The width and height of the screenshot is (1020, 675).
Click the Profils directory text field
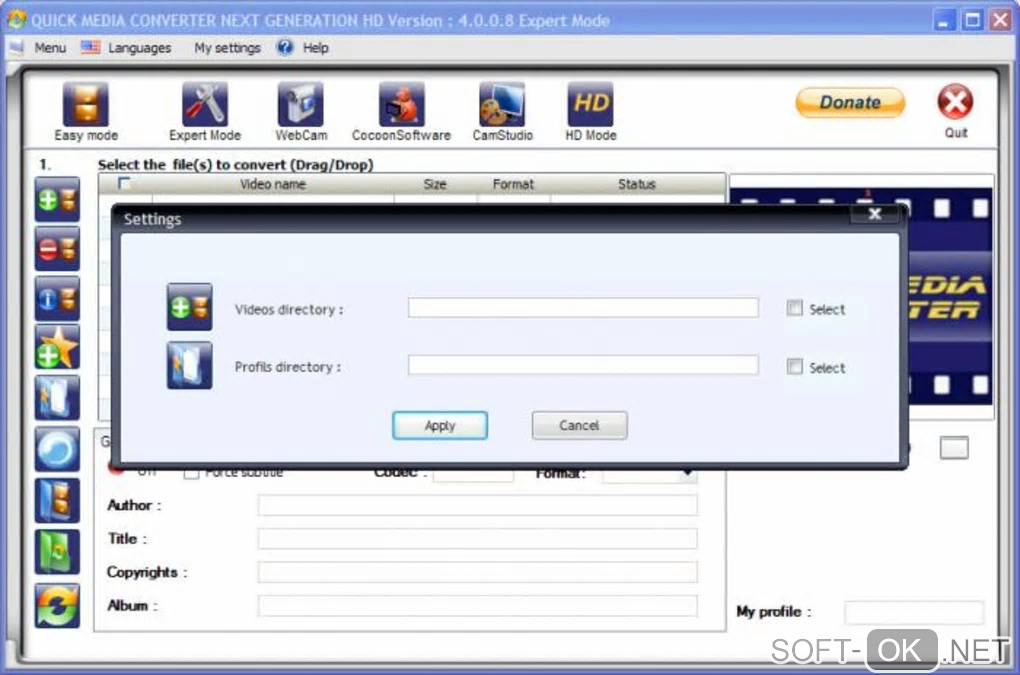583,365
